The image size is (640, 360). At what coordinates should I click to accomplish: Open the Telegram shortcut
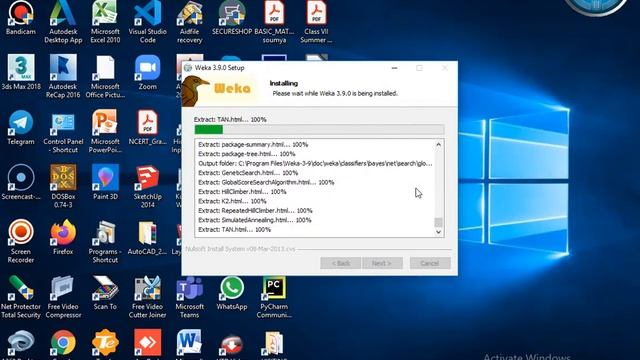tap(21, 127)
